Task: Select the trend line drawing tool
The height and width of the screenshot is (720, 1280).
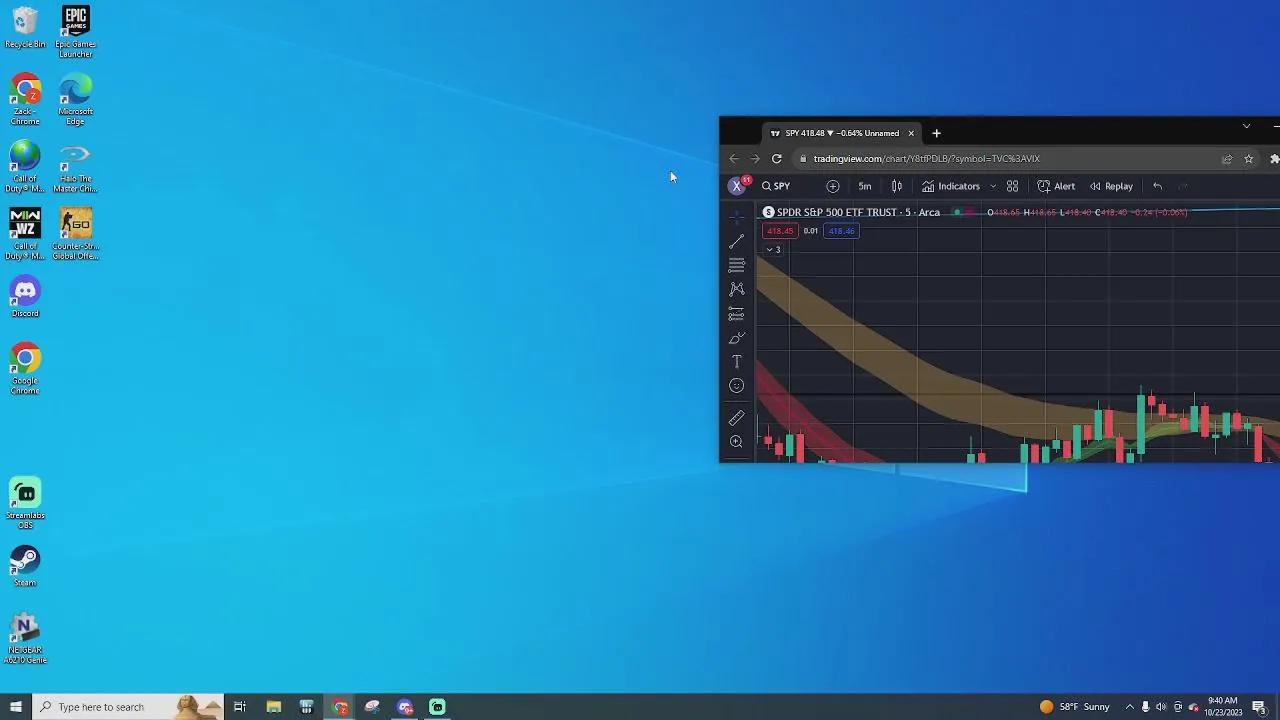Action: point(737,242)
